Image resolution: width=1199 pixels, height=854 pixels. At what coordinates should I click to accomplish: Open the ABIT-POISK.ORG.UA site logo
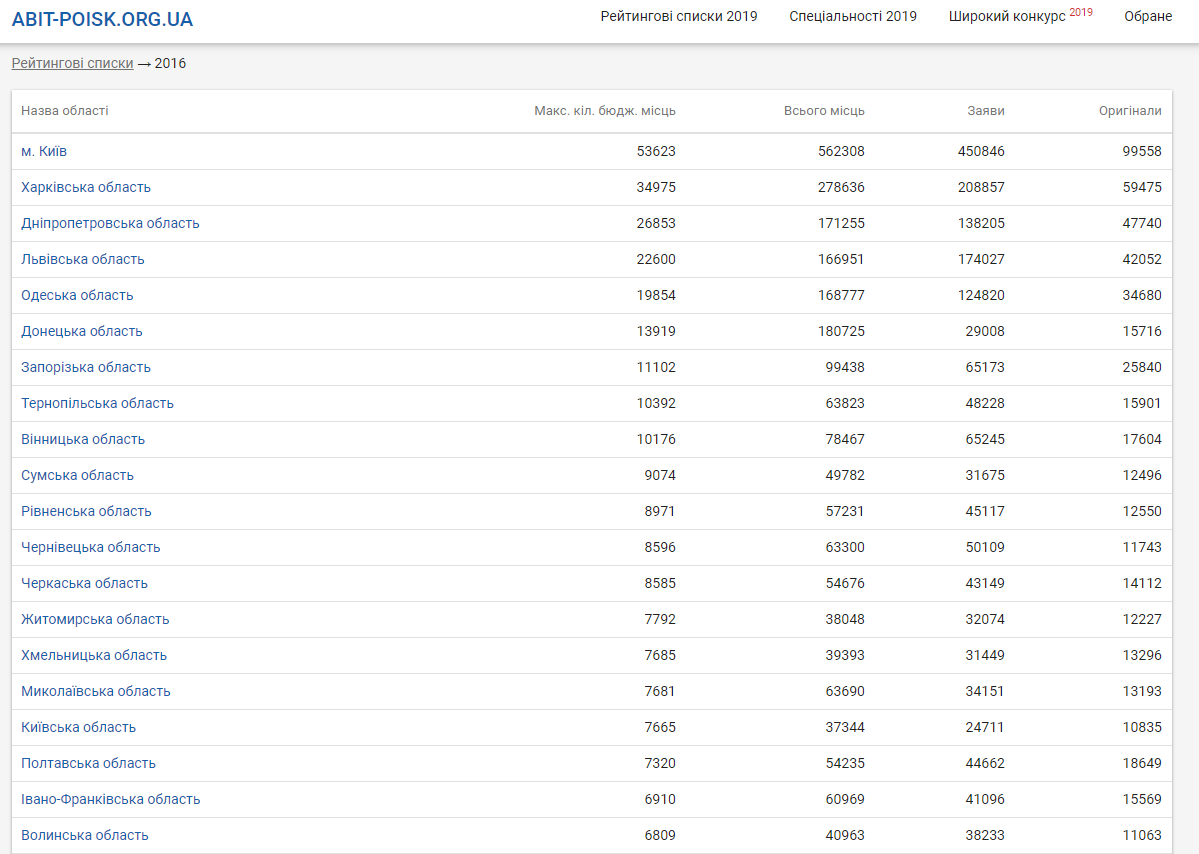(102, 19)
